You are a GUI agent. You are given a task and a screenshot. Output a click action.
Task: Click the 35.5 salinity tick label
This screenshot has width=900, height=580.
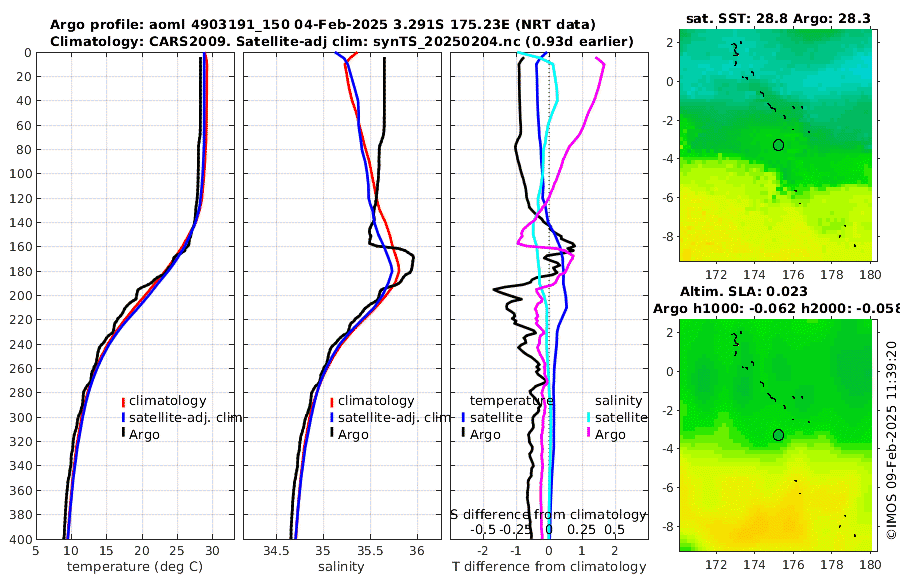370,551
